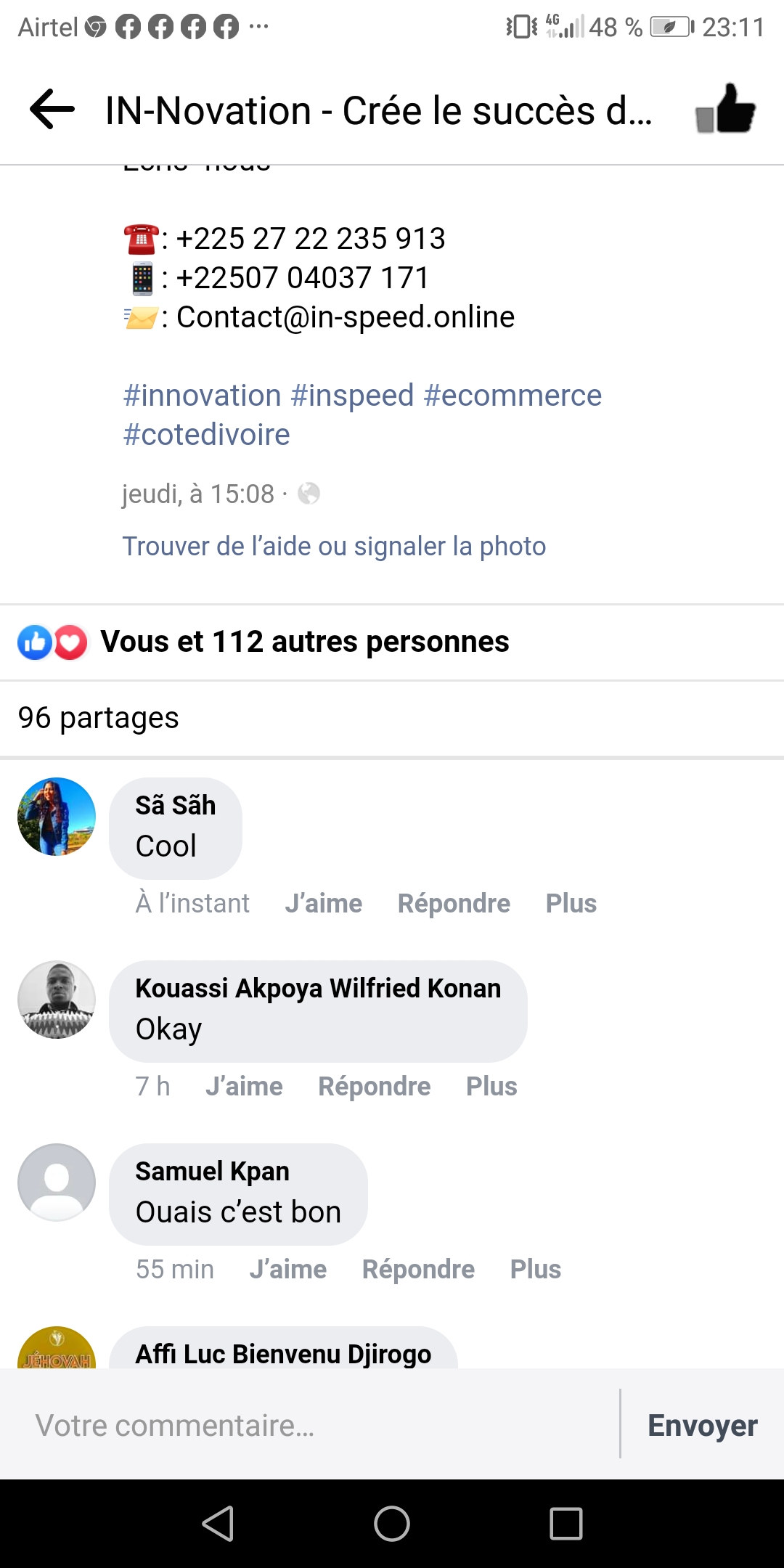Tap the red heart reaction icon
Image resolution: width=784 pixels, height=1568 pixels.
click(70, 642)
